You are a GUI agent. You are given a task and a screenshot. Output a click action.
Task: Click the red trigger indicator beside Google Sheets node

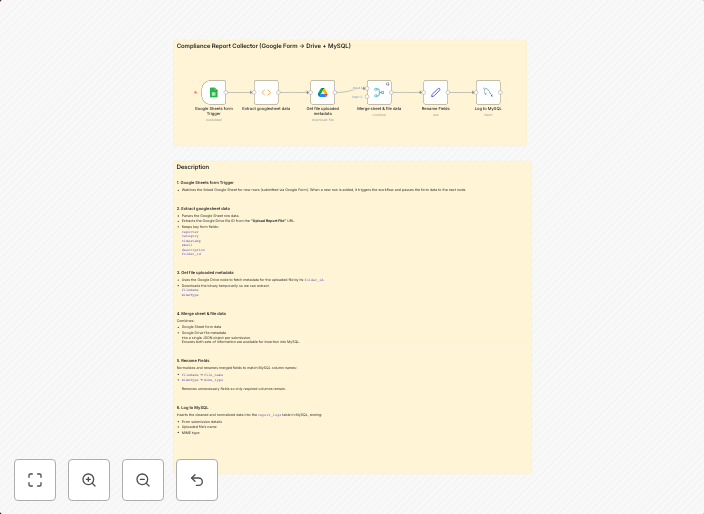(x=195, y=92)
